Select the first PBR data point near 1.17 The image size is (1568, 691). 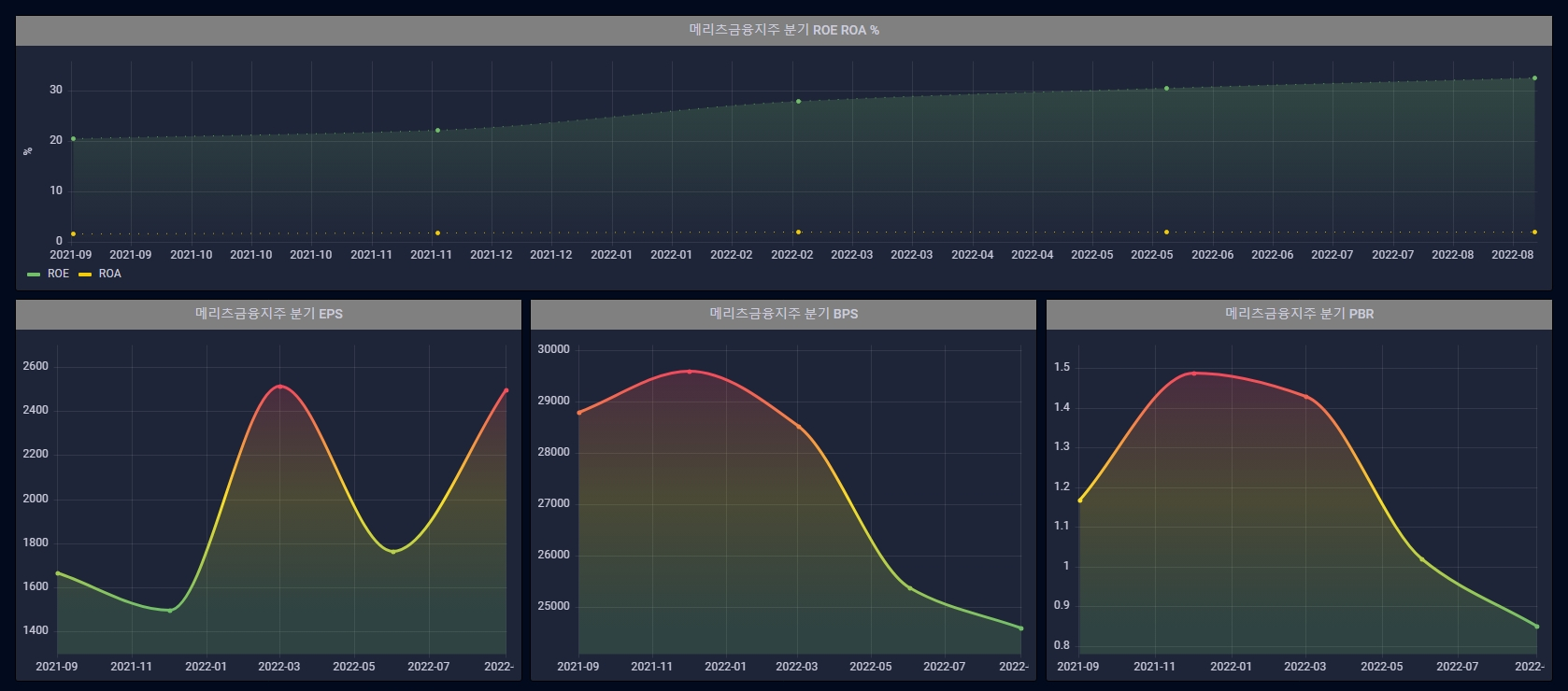click(x=1080, y=501)
